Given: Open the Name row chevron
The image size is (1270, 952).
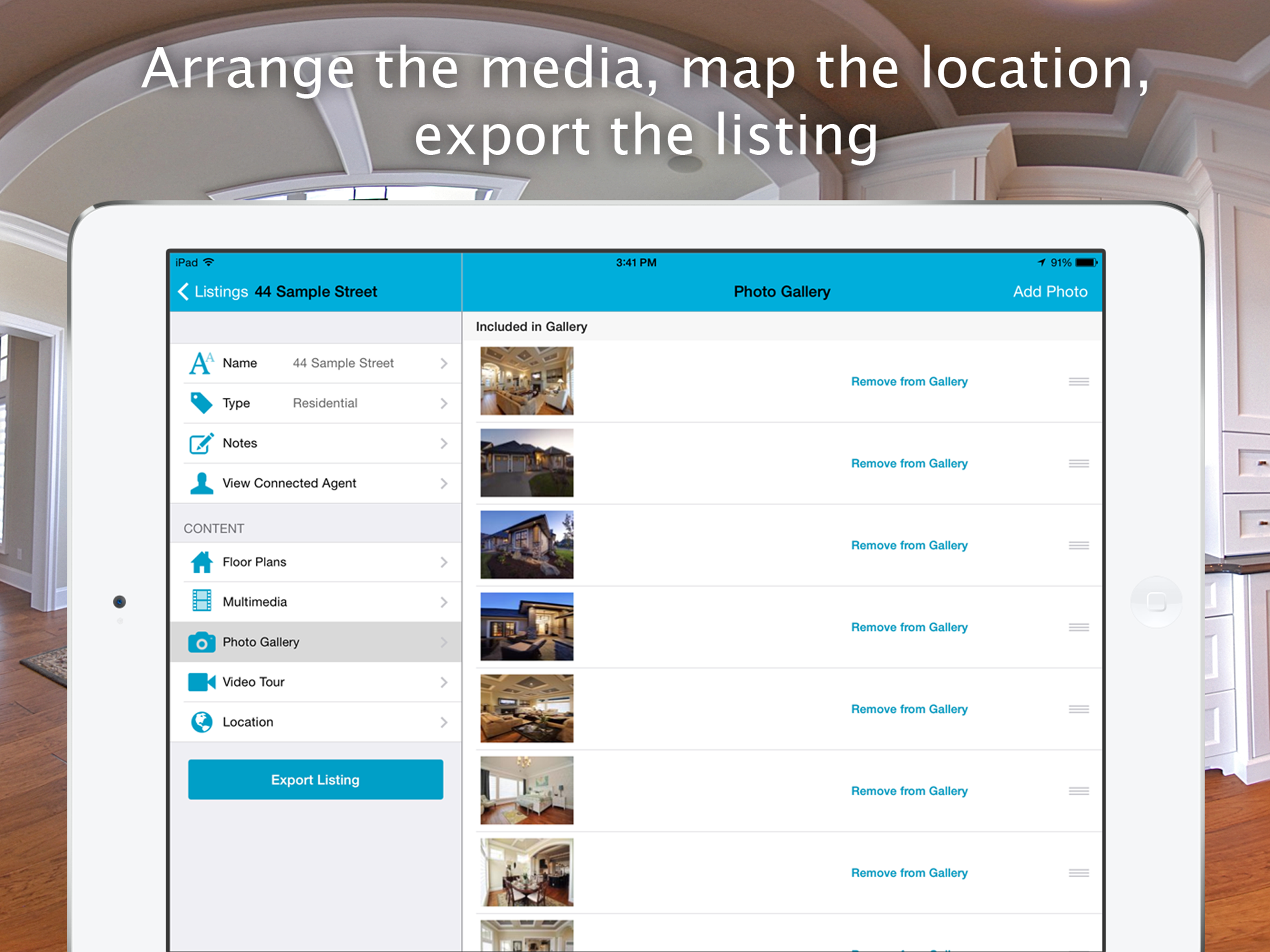Looking at the screenshot, I should [x=444, y=364].
